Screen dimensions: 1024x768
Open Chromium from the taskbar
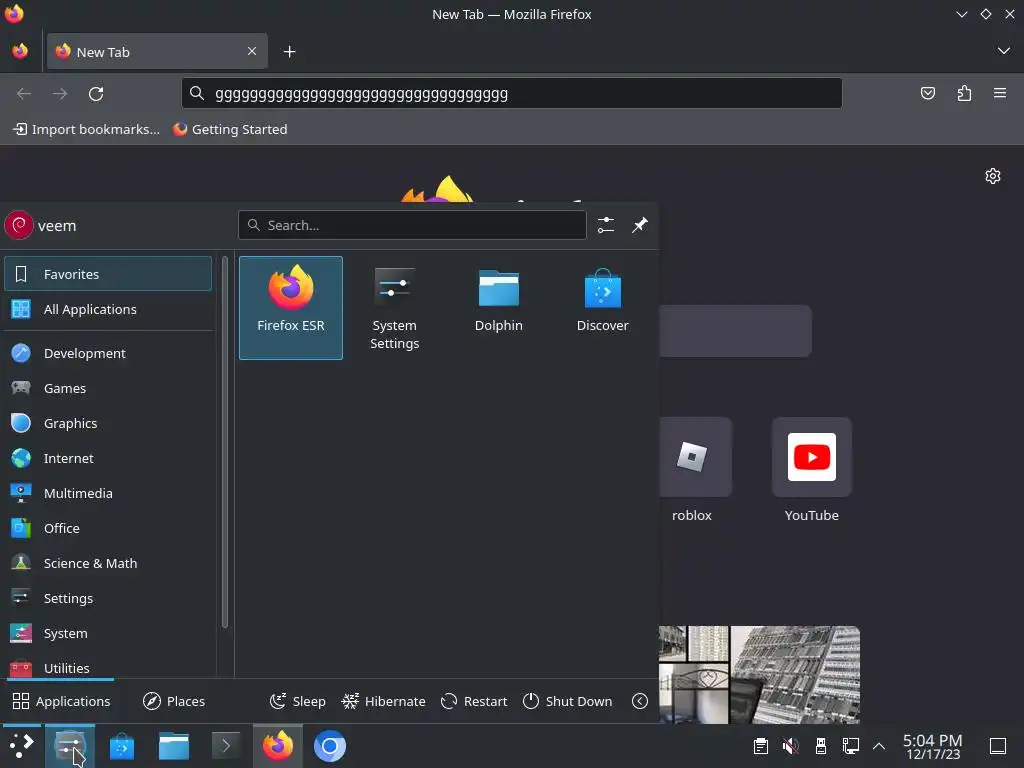click(330, 746)
